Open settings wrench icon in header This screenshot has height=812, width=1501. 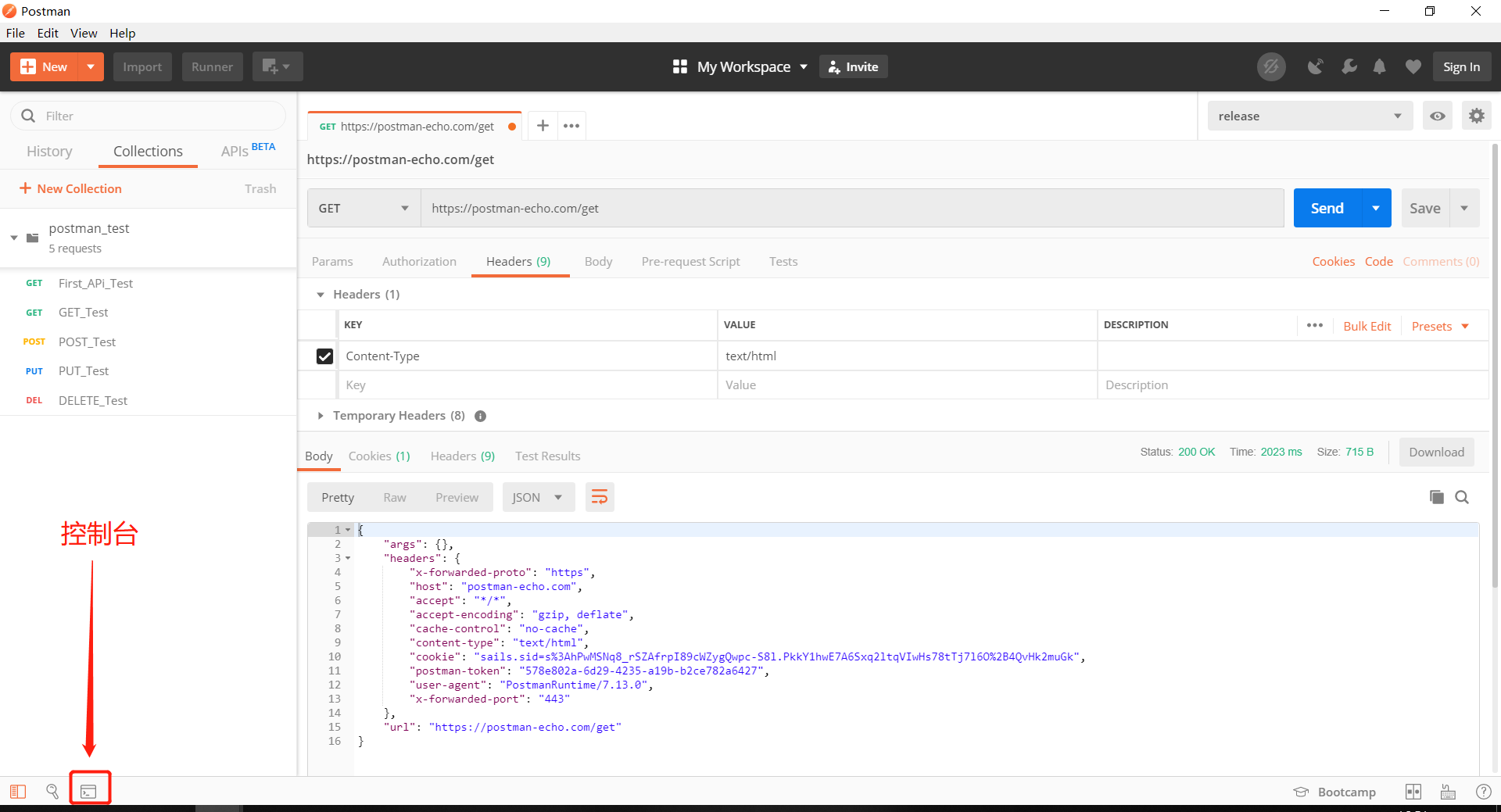click(1349, 66)
